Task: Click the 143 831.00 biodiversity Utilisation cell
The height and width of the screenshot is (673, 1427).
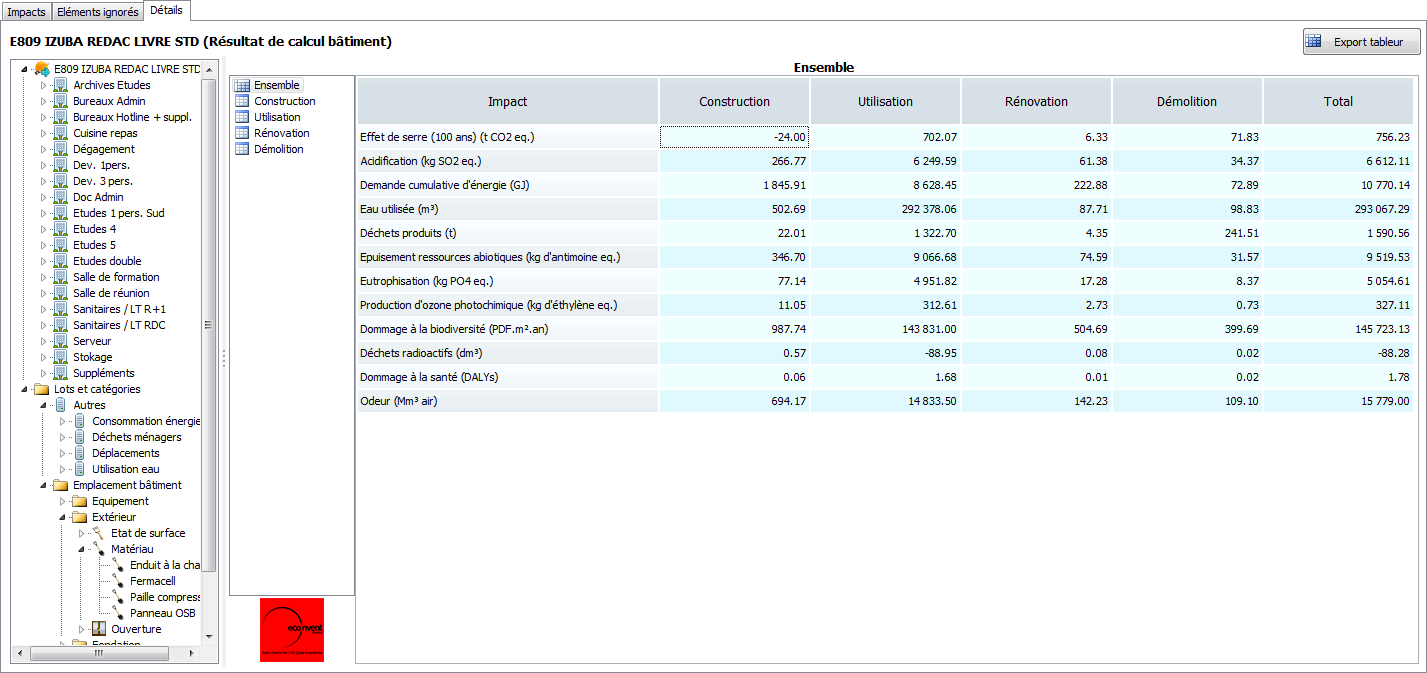Action: tap(885, 329)
